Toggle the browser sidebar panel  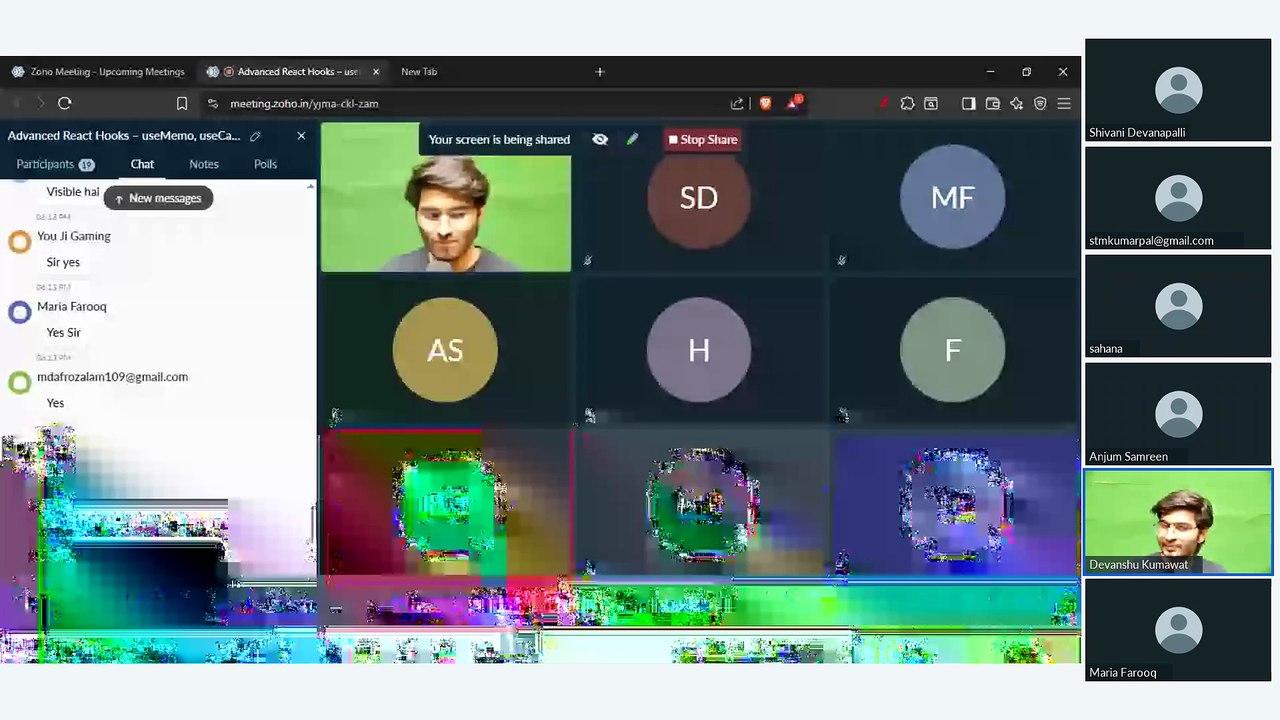(968, 103)
